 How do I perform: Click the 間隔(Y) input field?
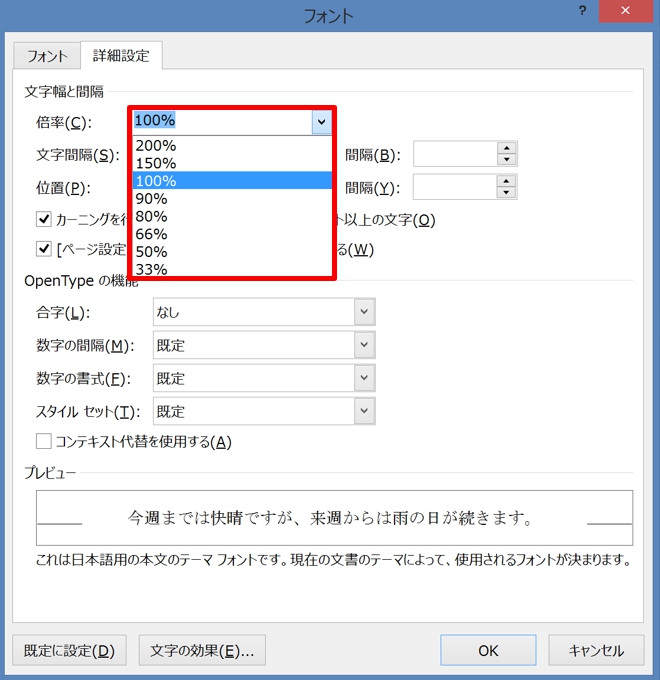454,186
